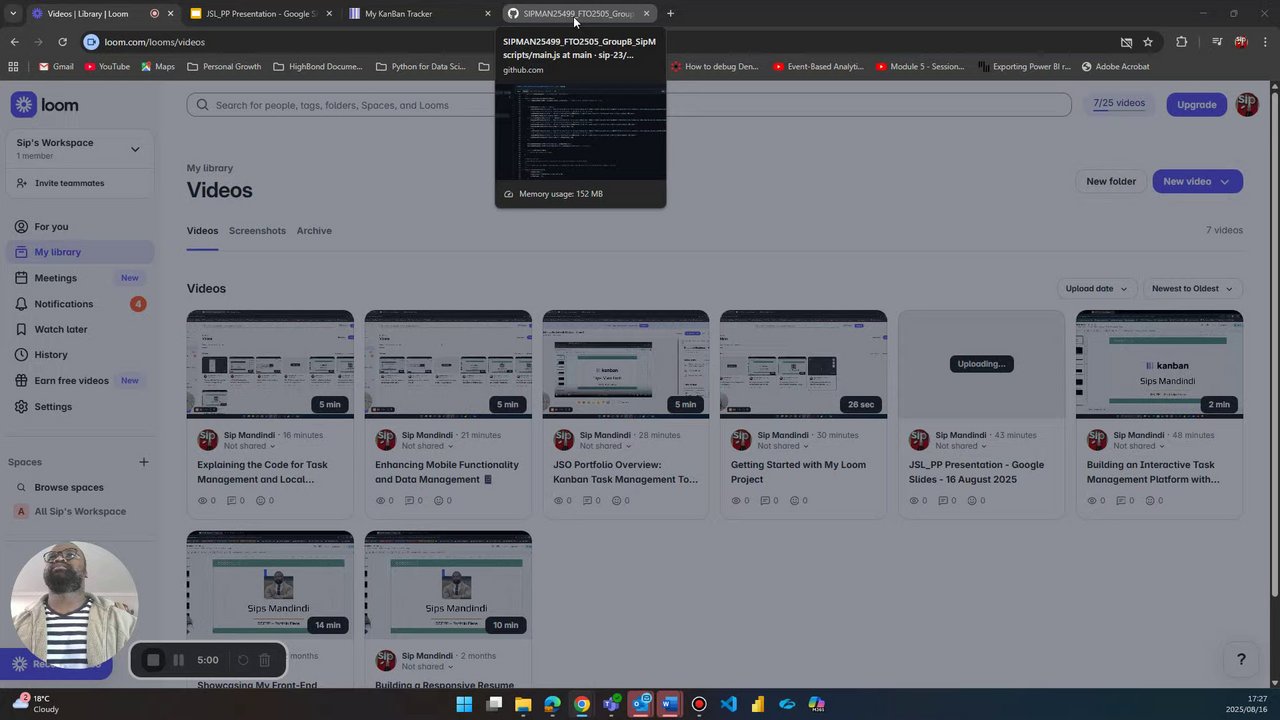Expand the Sip's Workspace switcher
The image size is (1280, 720).
(79, 149)
